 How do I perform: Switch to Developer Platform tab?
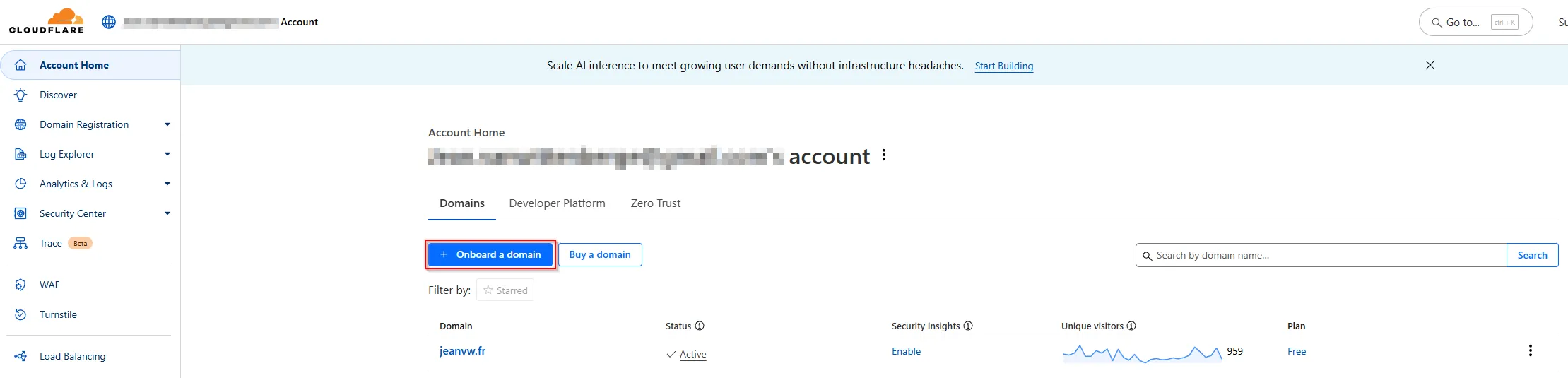coord(557,203)
